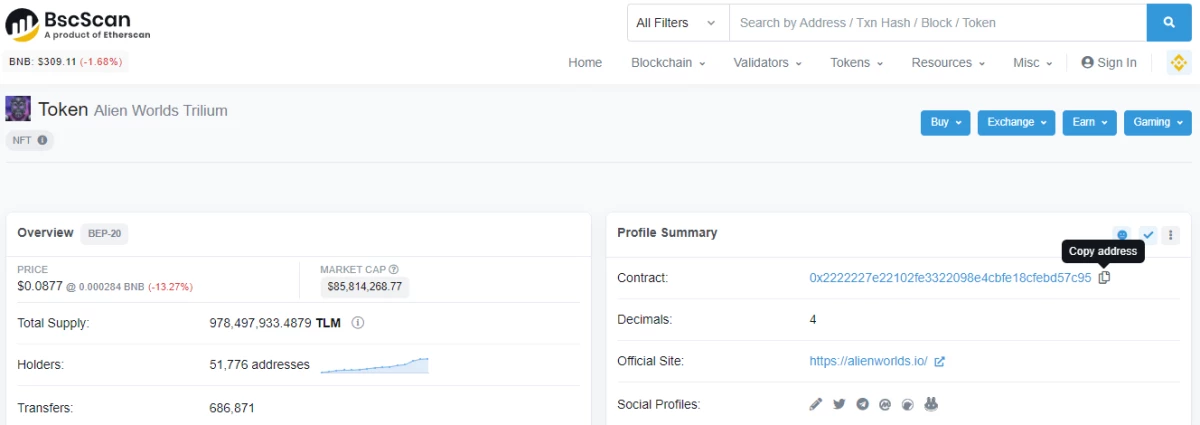Click the BNB chain logo icon
The height and width of the screenshot is (425, 1200).
click(1178, 62)
